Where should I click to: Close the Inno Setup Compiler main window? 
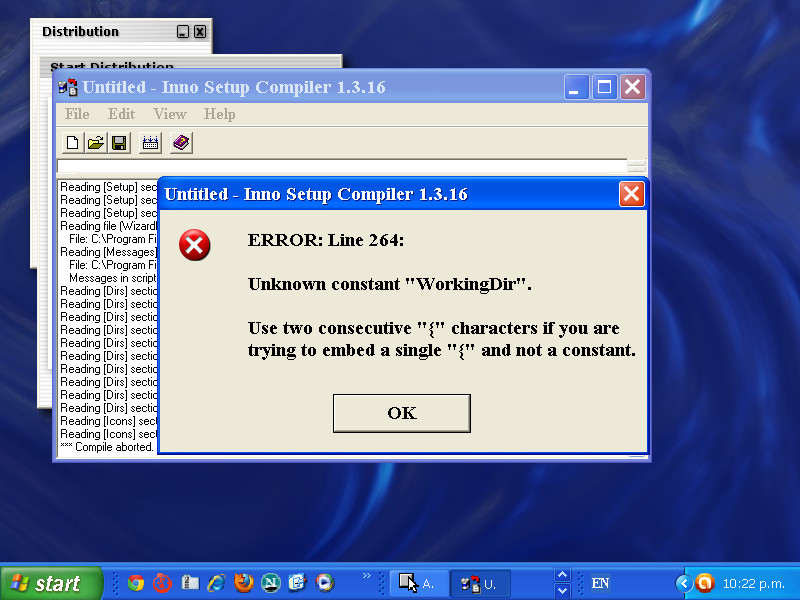tap(633, 87)
